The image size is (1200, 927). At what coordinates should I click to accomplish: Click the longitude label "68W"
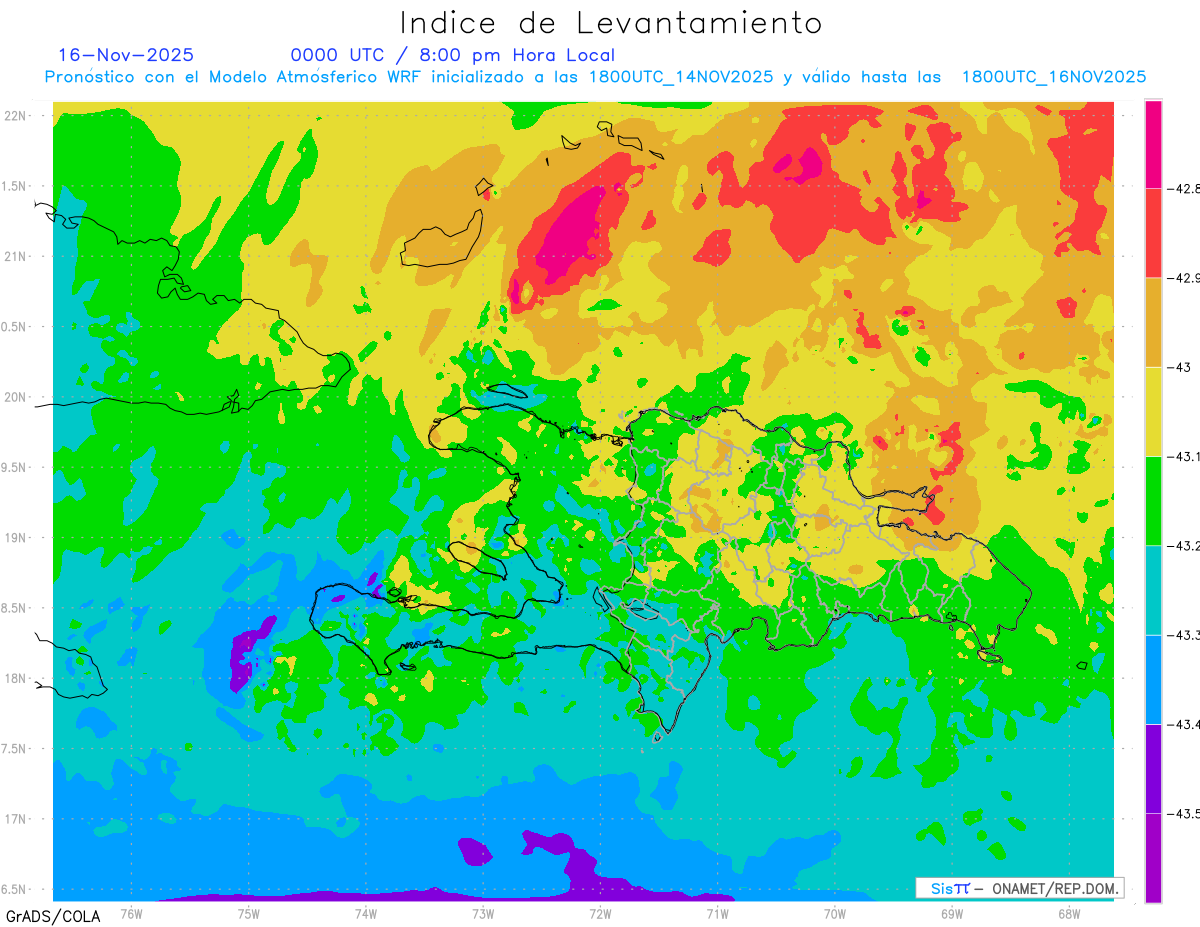click(x=1068, y=912)
